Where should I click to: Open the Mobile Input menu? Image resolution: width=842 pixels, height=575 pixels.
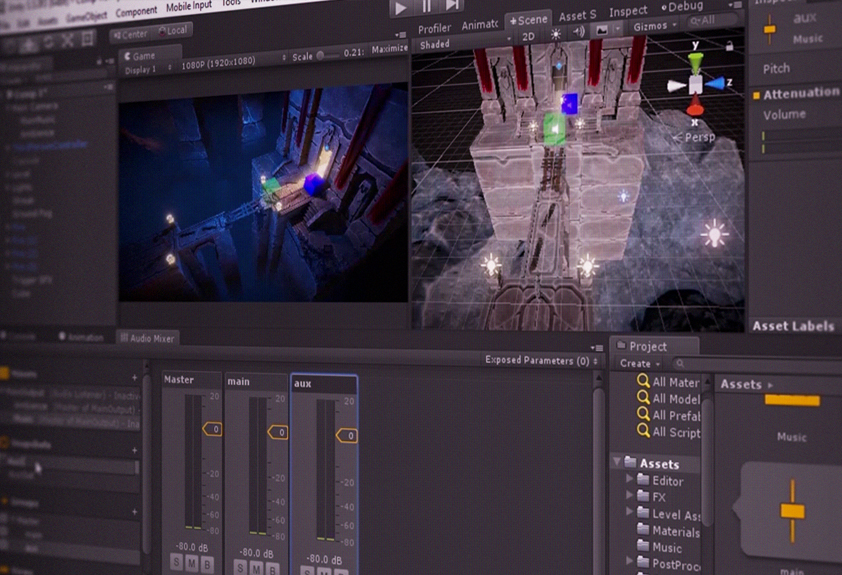(188, 6)
